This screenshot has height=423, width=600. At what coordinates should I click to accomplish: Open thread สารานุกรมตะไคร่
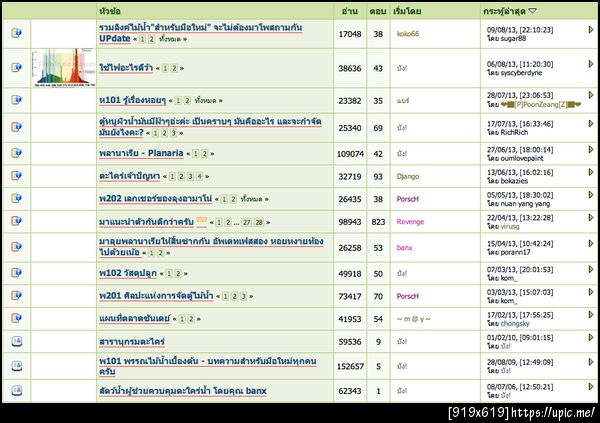tap(132, 341)
